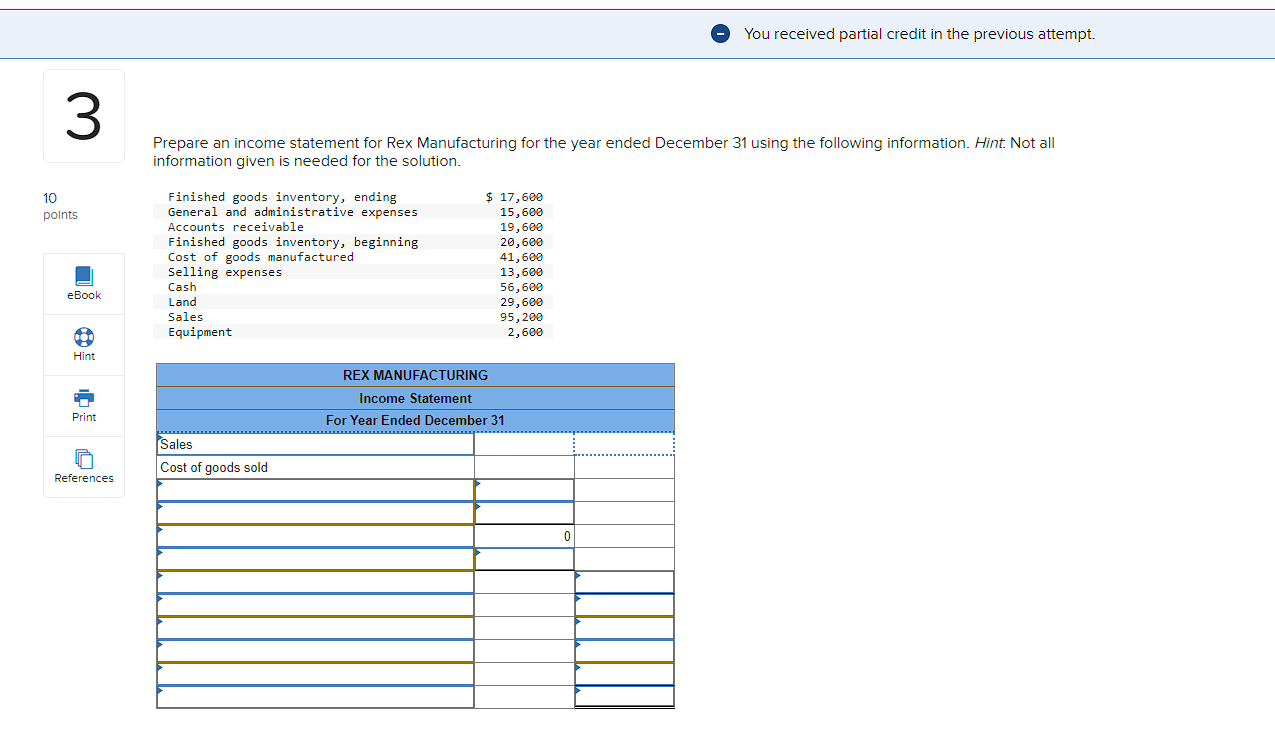Screen dimensions: 1275x742
Task: Click the dotted amount cell in the Sales row
Action: (624, 444)
